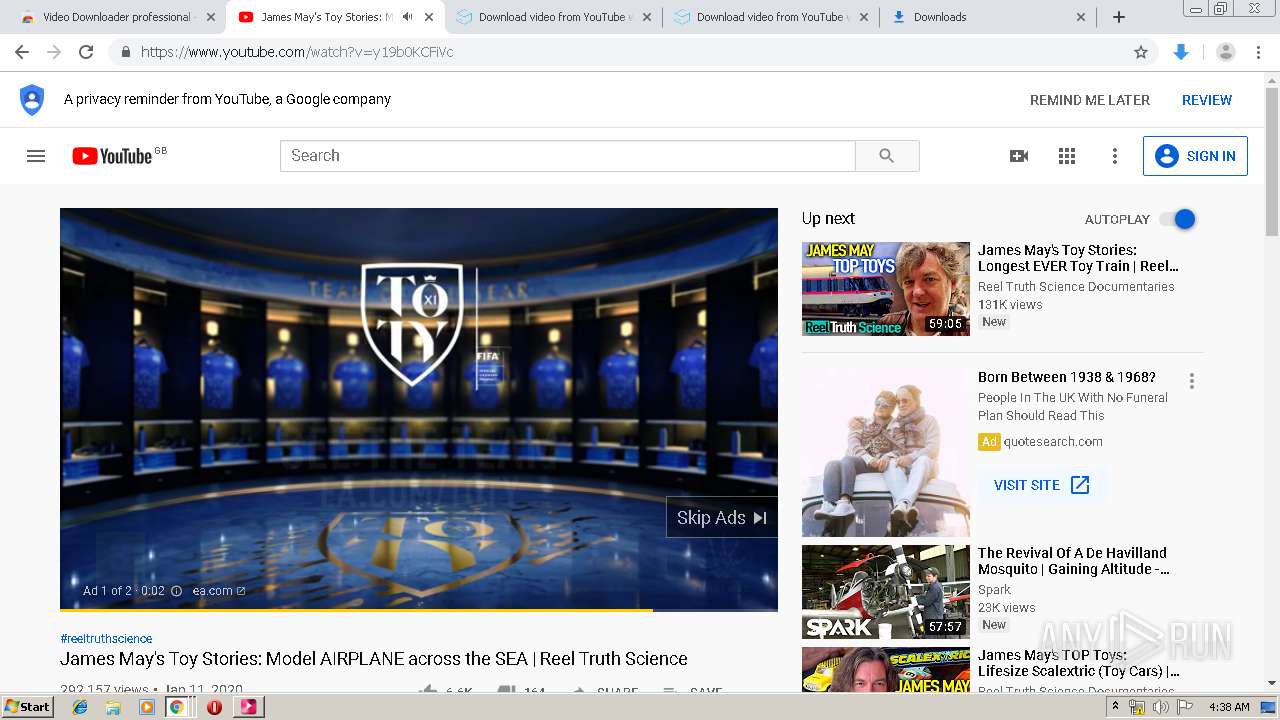
Task: Open Windows Explorer folder in taskbar
Action: 113,707
